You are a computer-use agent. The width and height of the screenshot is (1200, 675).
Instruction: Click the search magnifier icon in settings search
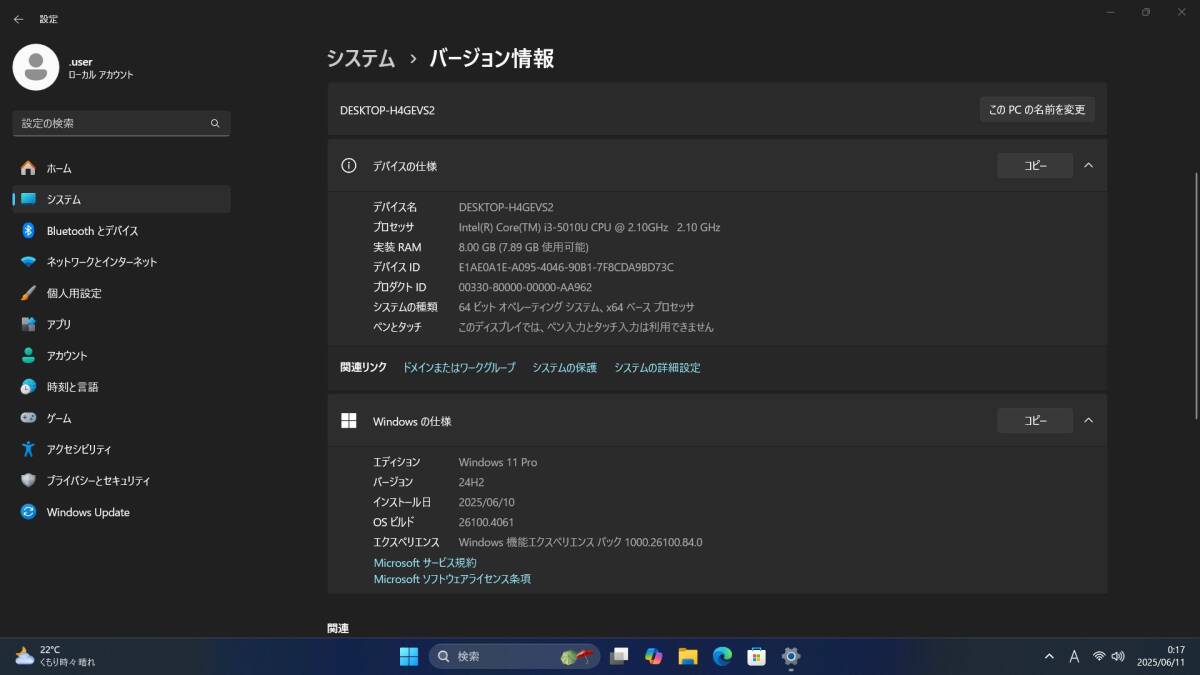pyautogui.click(x=215, y=124)
